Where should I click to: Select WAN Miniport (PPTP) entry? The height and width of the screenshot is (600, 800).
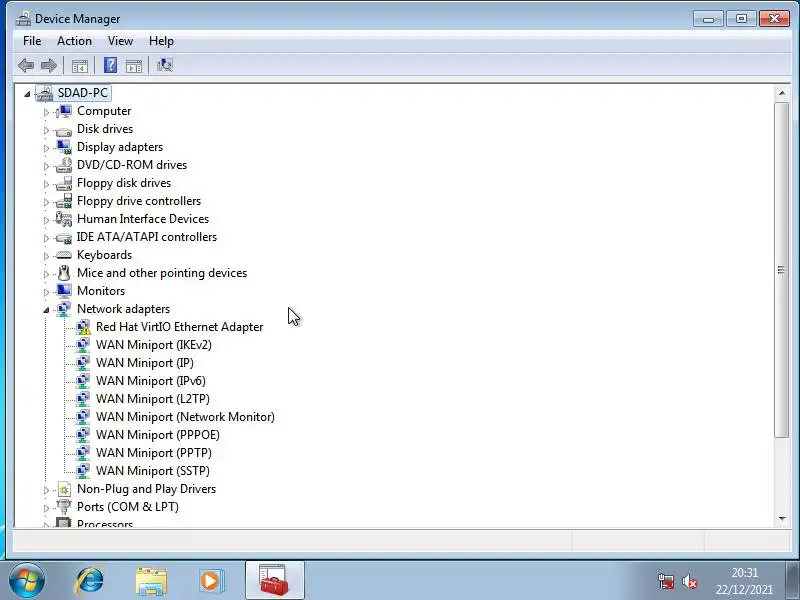pyautogui.click(x=154, y=453)
